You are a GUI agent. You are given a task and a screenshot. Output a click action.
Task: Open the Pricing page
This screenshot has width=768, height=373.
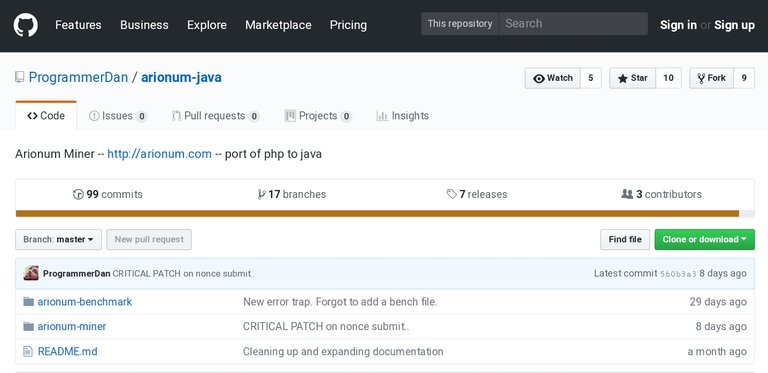(348, 25)
